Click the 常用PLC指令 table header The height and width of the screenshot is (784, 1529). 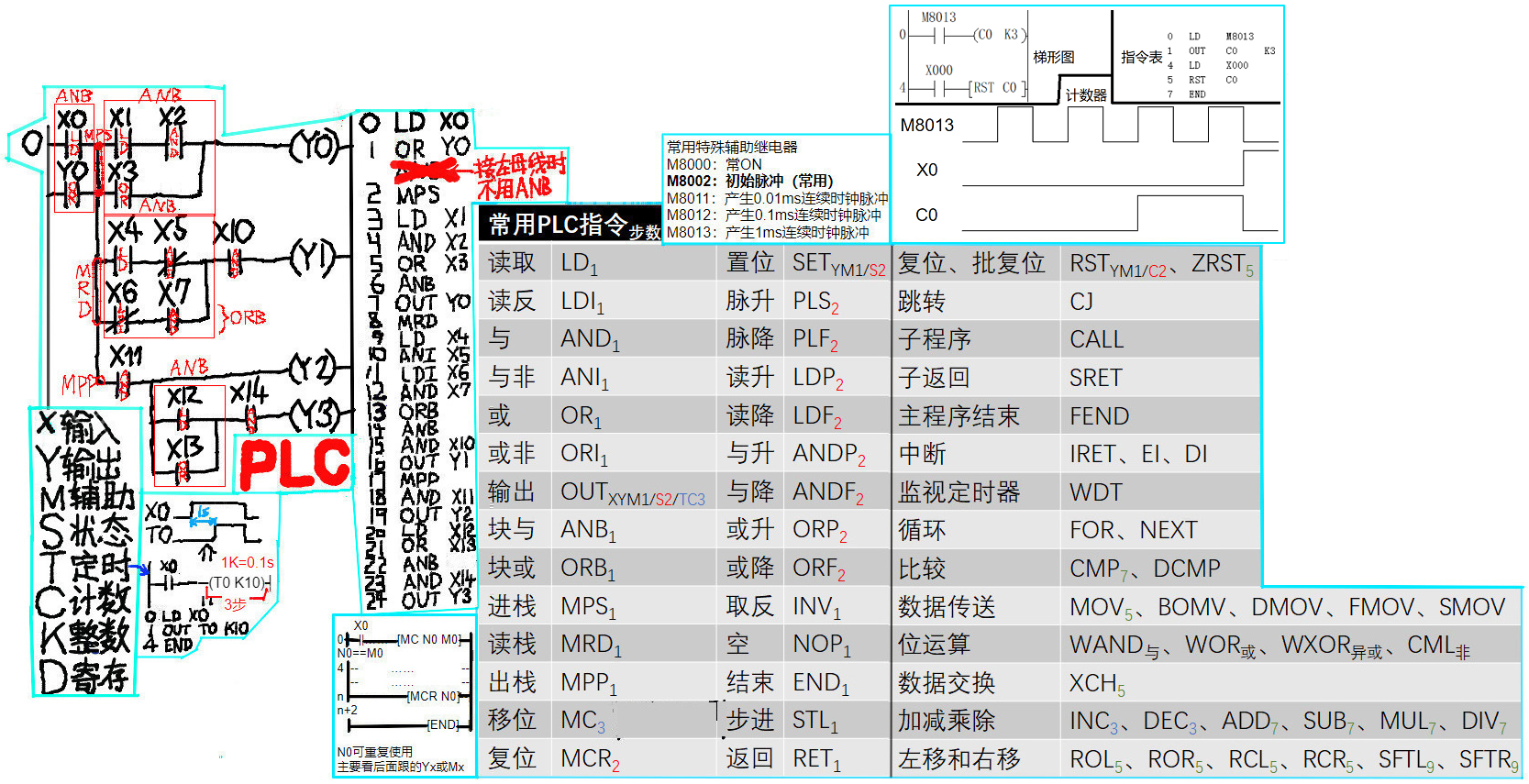[x=569, y=225]
